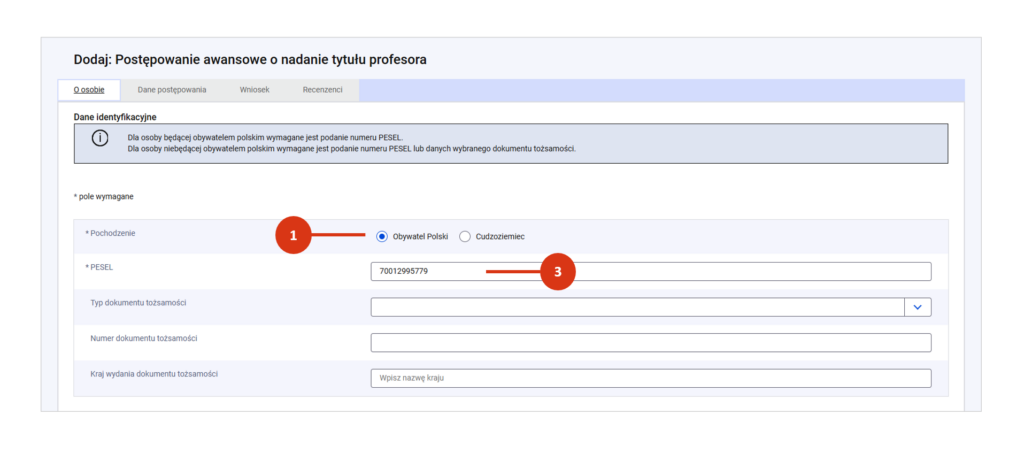Click the chevron arrow of the document type field
This screenshot has height=461, width=1024.
(918, 307)
